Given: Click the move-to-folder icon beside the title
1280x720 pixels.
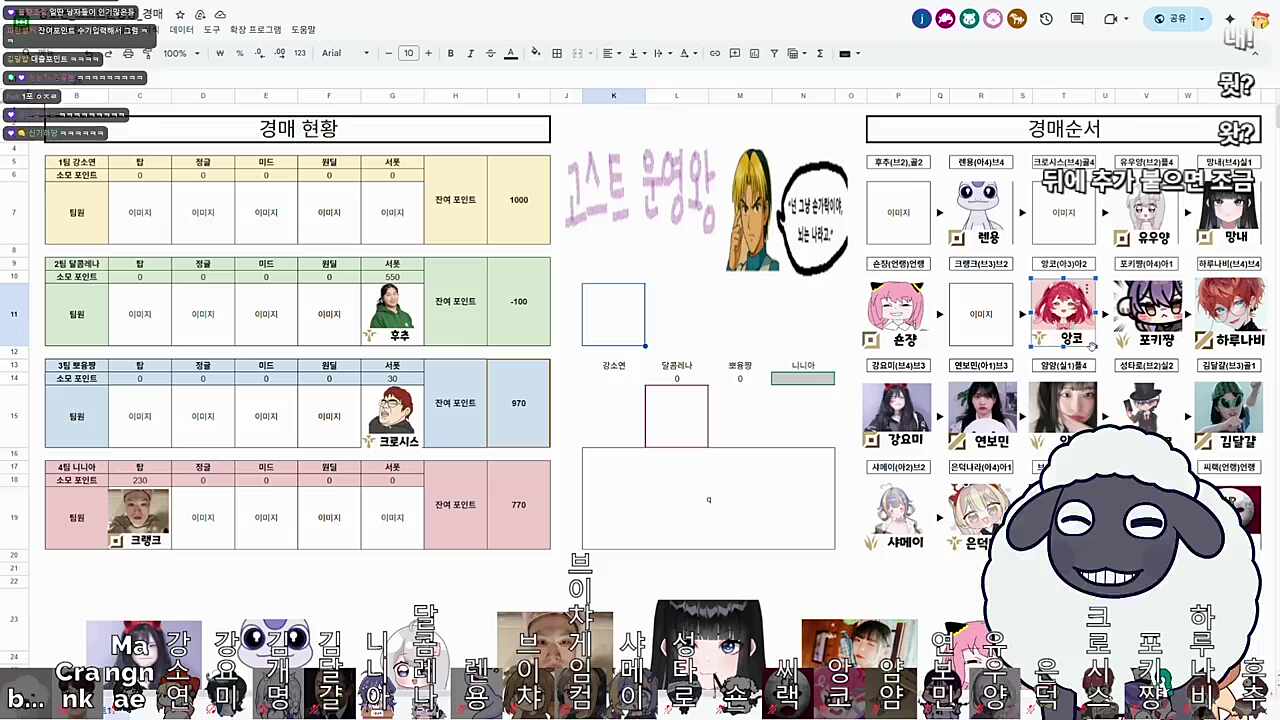Looking at the screenshot, I should click(200, 15).
